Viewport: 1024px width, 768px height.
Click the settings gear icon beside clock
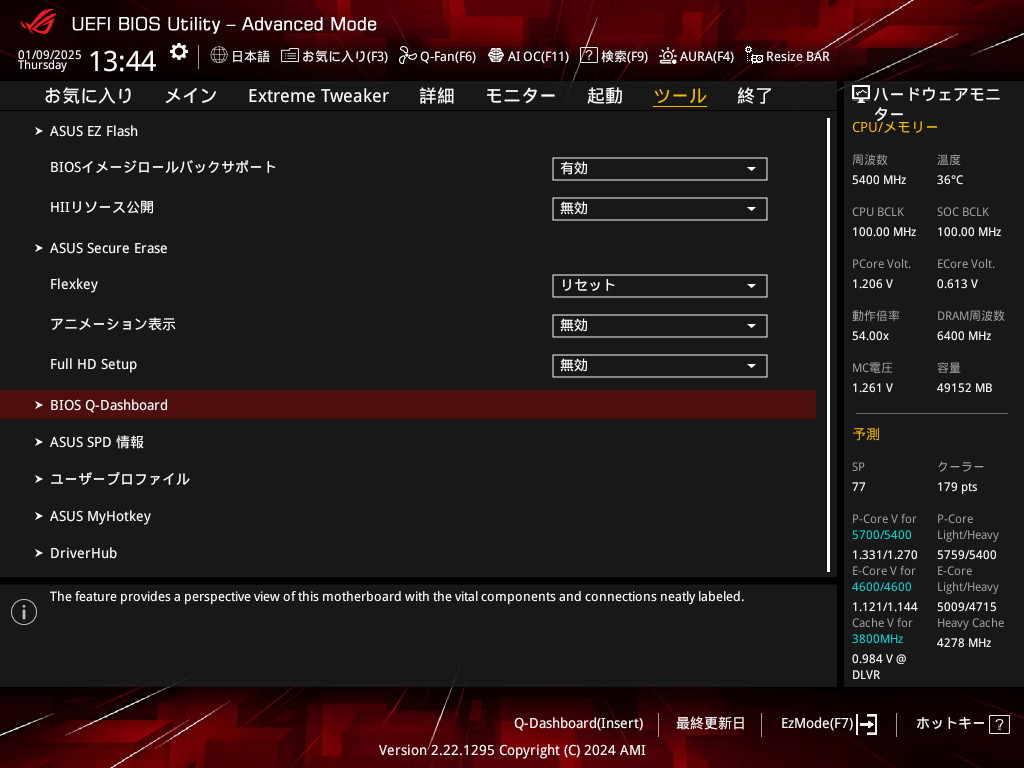[178, 52]
